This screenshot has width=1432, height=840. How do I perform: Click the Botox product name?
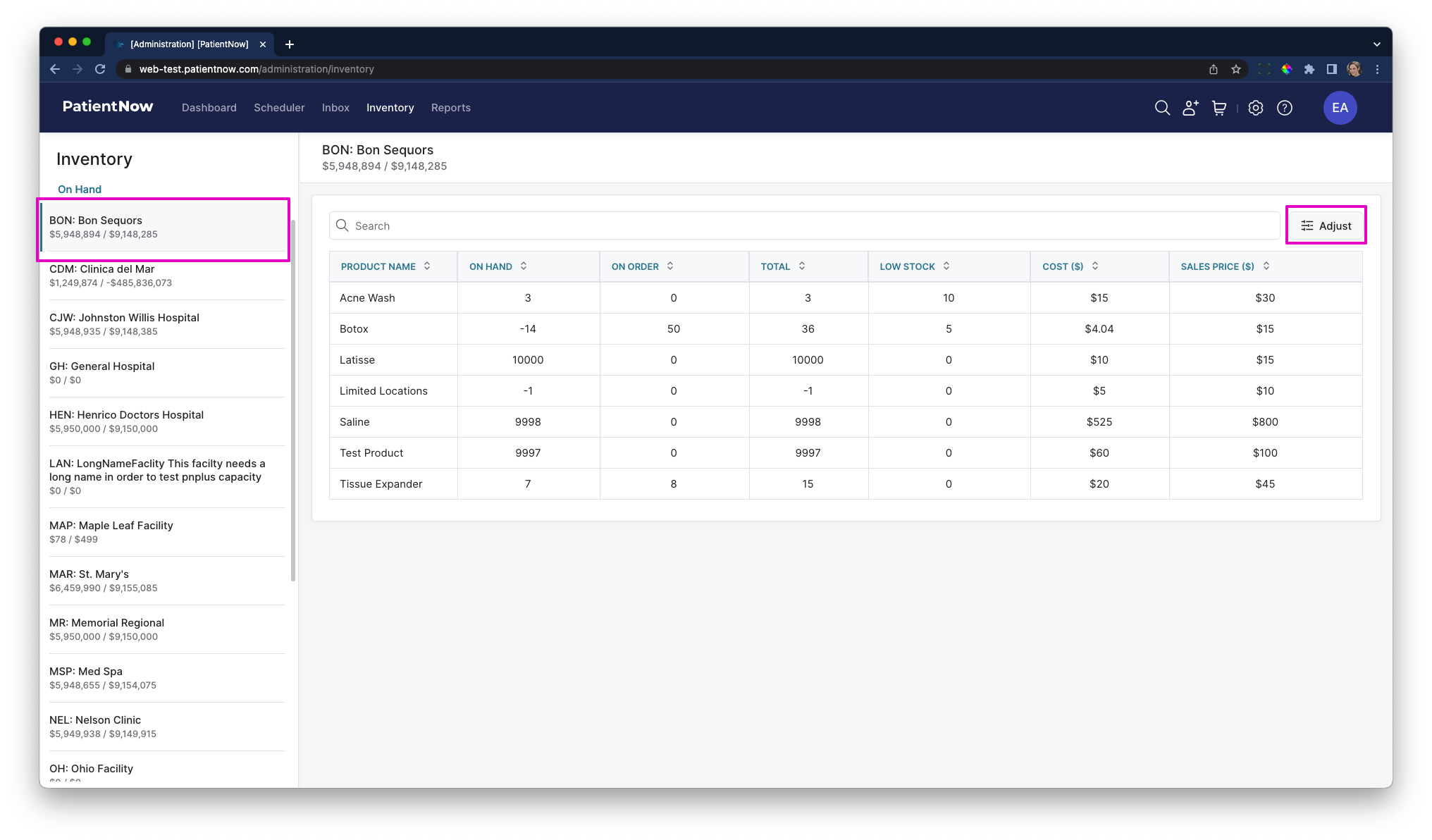pyautogui.click(x=354, y=329)
